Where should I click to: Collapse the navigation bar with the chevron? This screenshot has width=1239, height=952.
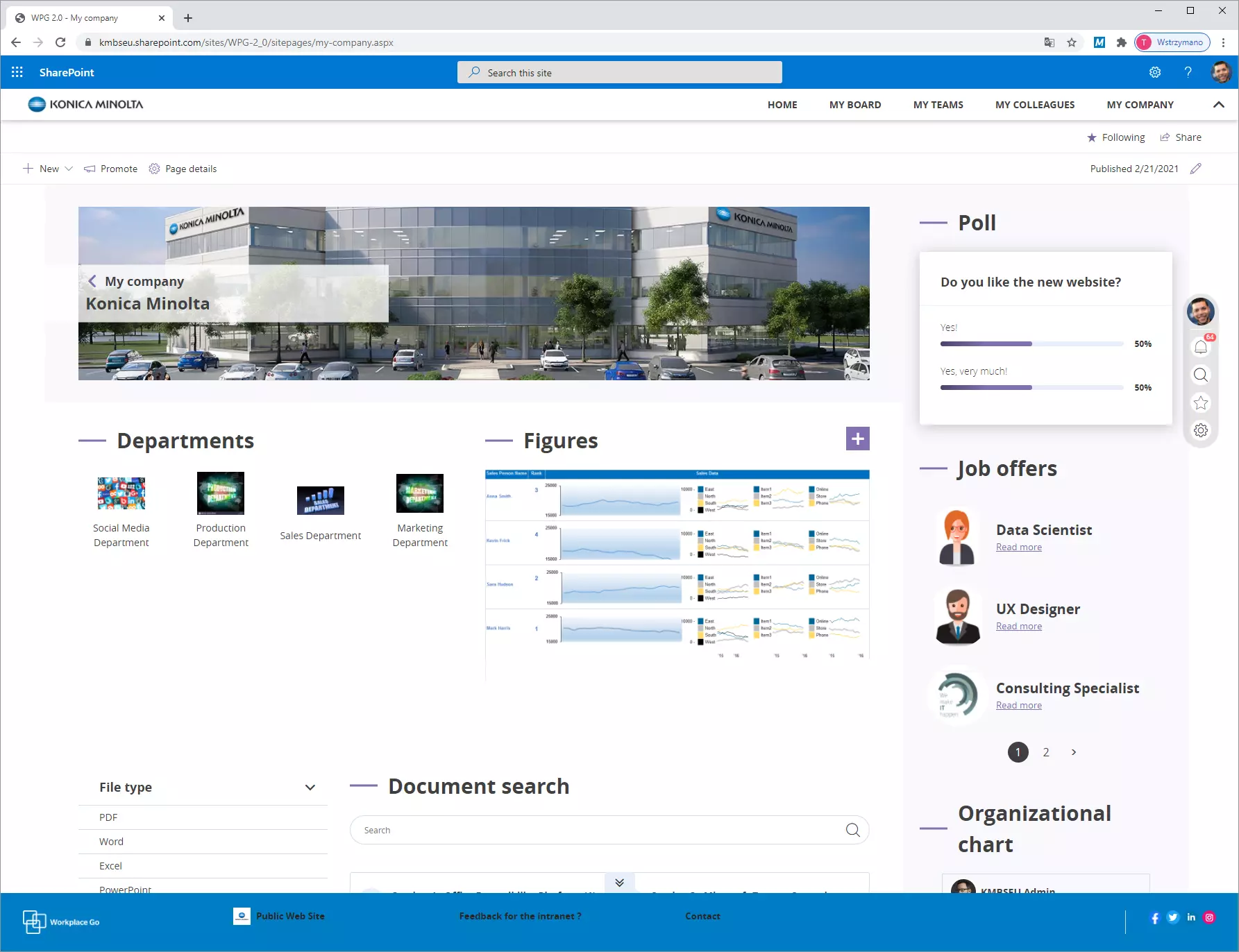pyautogui.click(x=1218, y=105)
